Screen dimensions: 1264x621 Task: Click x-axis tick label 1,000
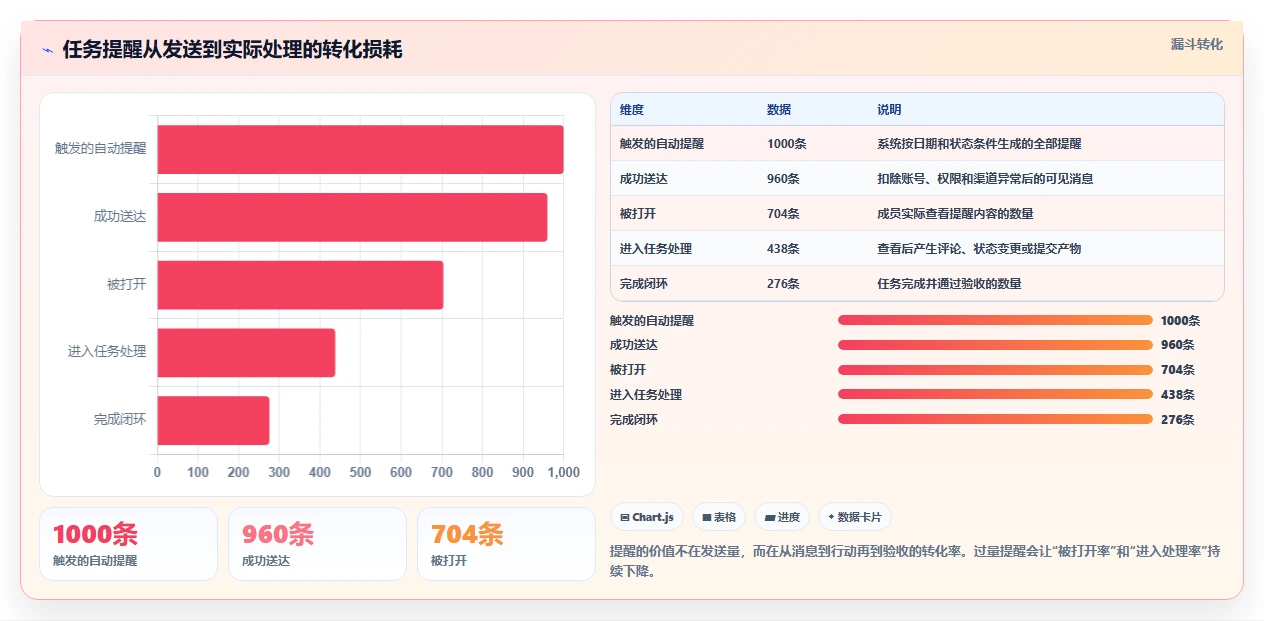(x=563, y=473)
